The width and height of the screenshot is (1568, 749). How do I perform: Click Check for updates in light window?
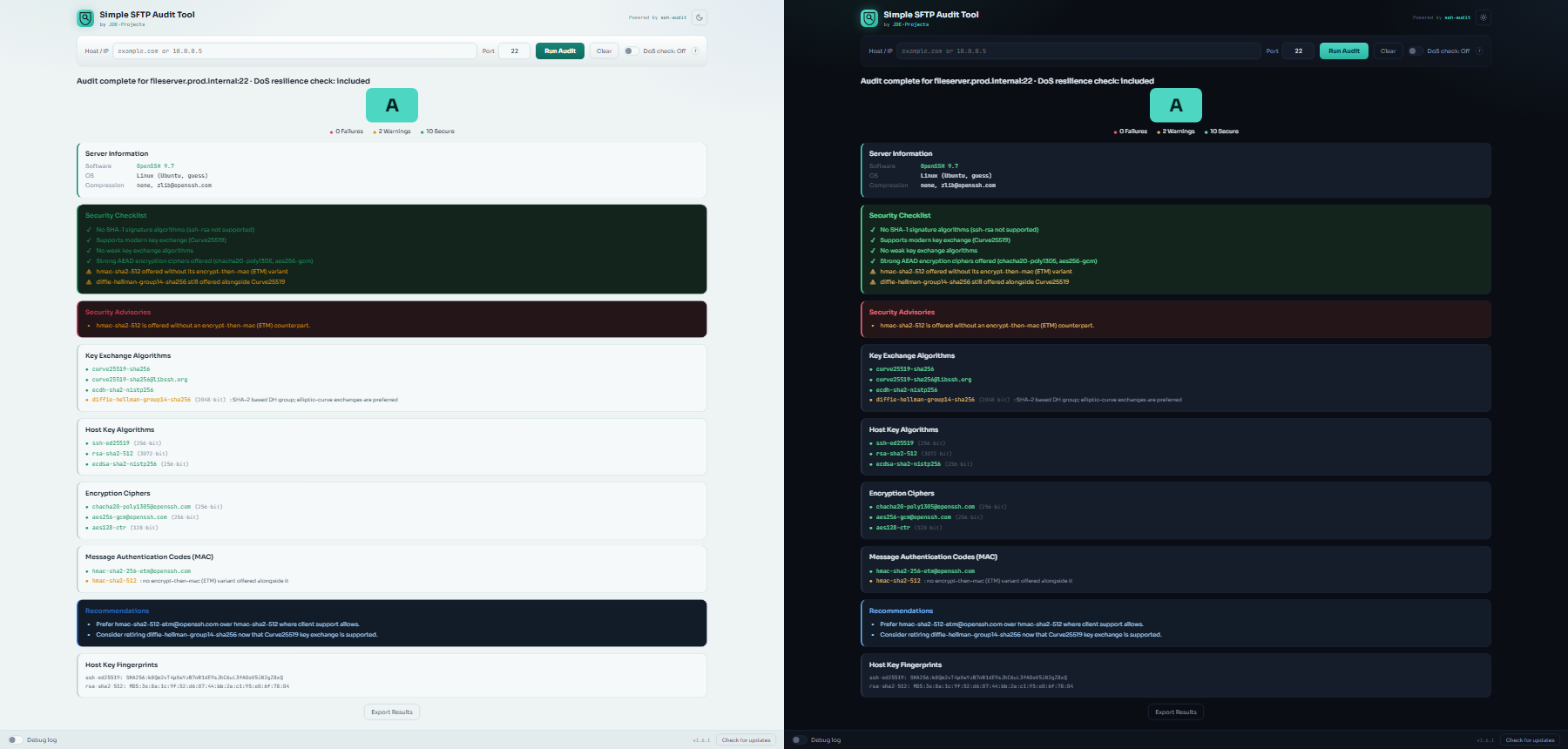click(x=747, y=740)
